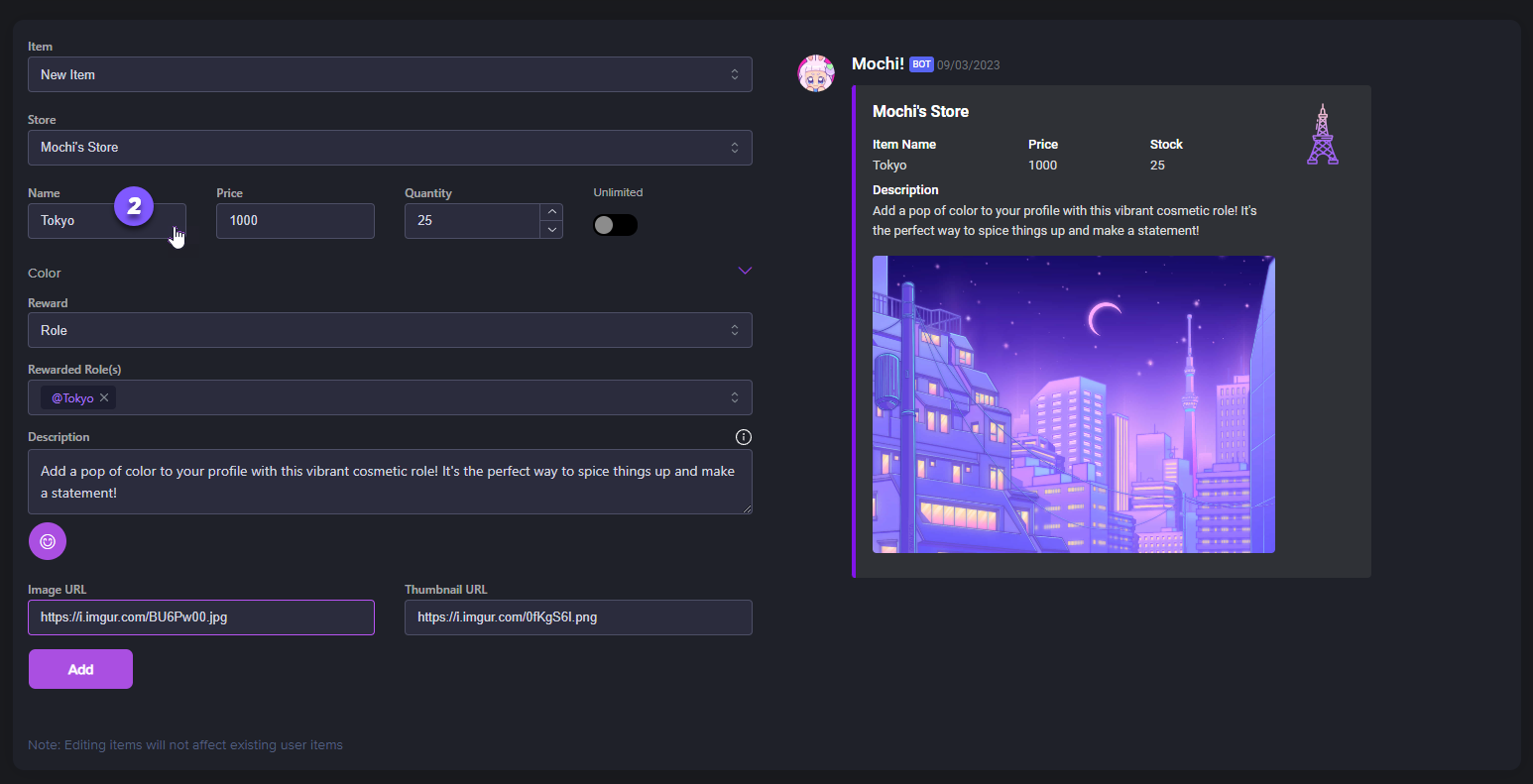
Task: Click the purple step 2 badge
Action: (134, 206)
